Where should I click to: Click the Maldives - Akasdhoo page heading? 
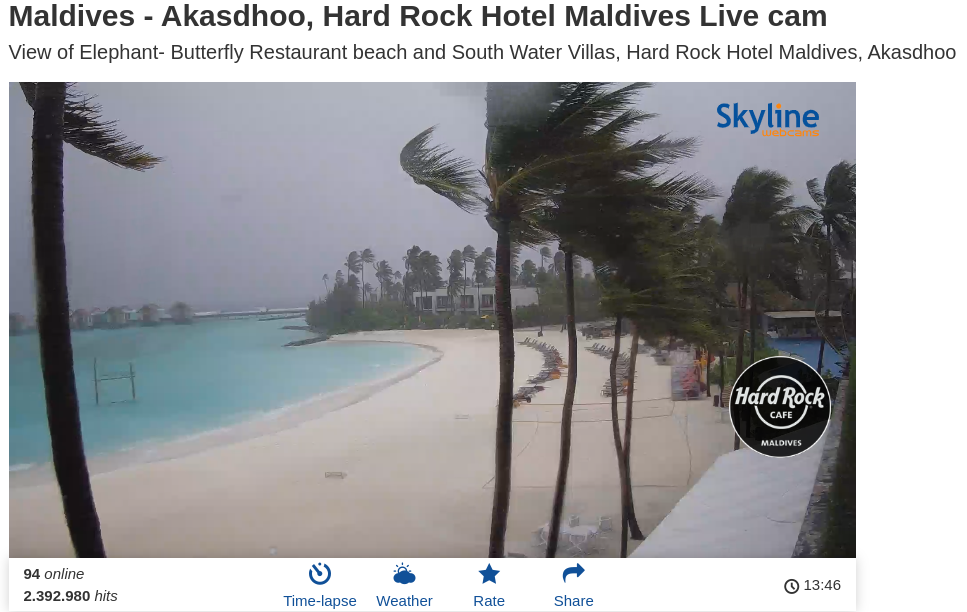418,16
